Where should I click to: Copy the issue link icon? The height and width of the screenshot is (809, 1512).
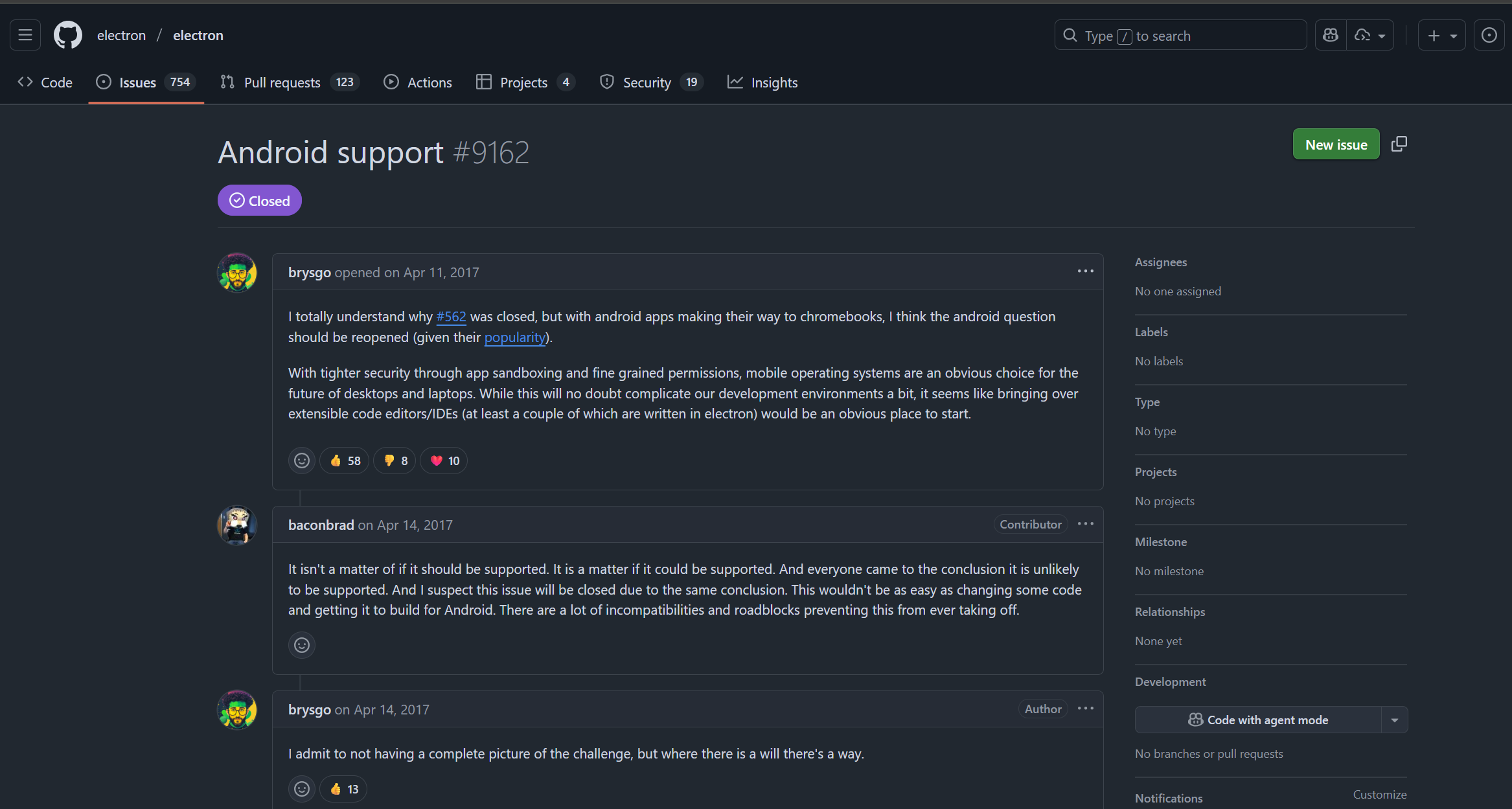click(1399, 144)
